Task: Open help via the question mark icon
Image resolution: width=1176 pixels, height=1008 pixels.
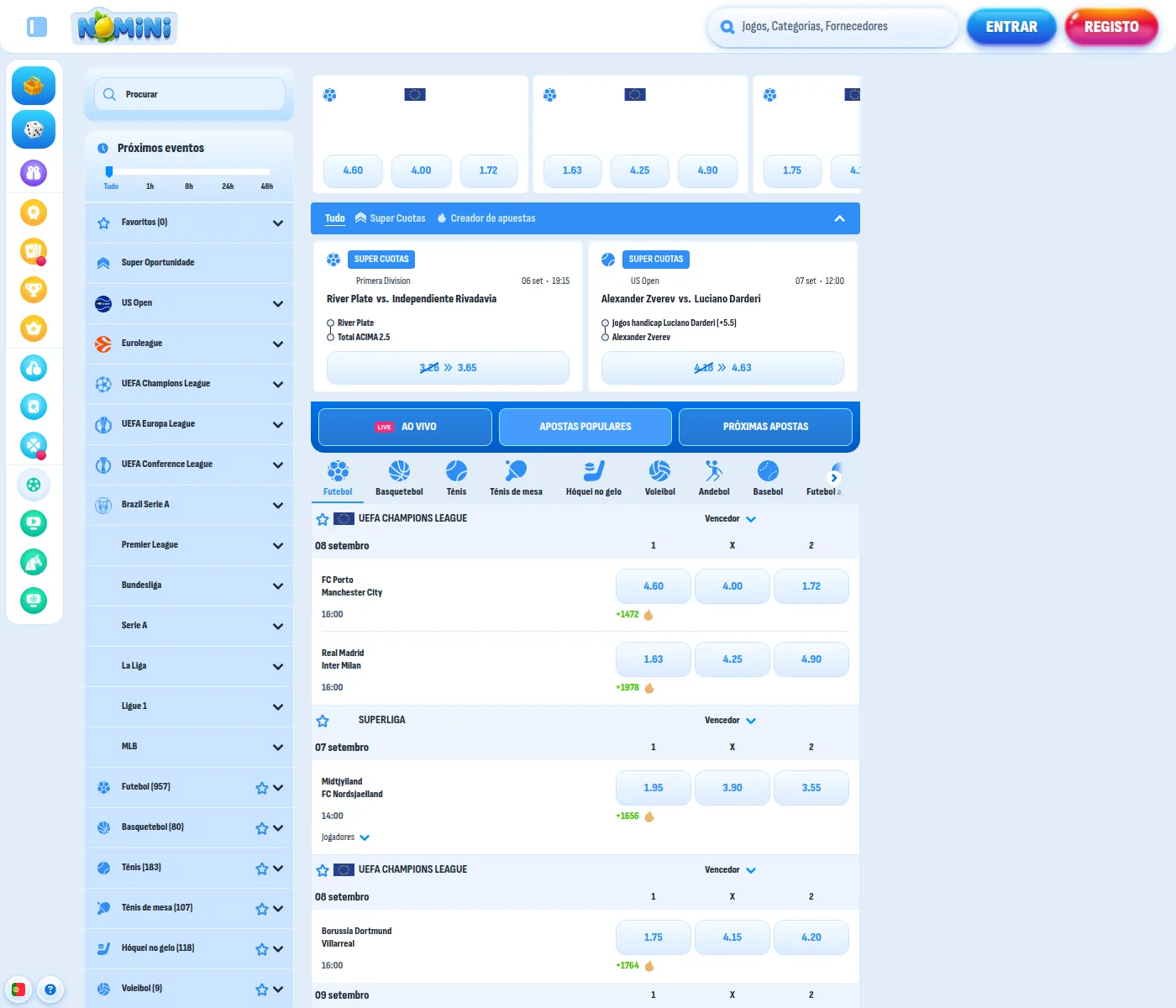Action: [x=50, y=990]
